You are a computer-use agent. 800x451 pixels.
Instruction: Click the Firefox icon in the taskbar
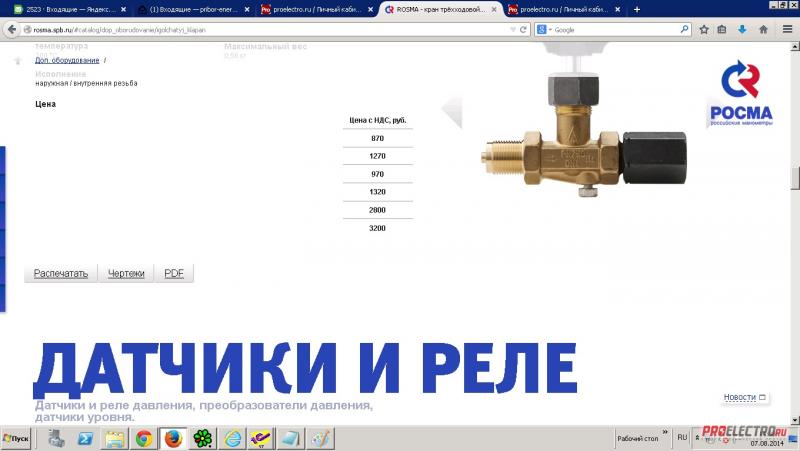pyautogui.click(x=172, y=438)
